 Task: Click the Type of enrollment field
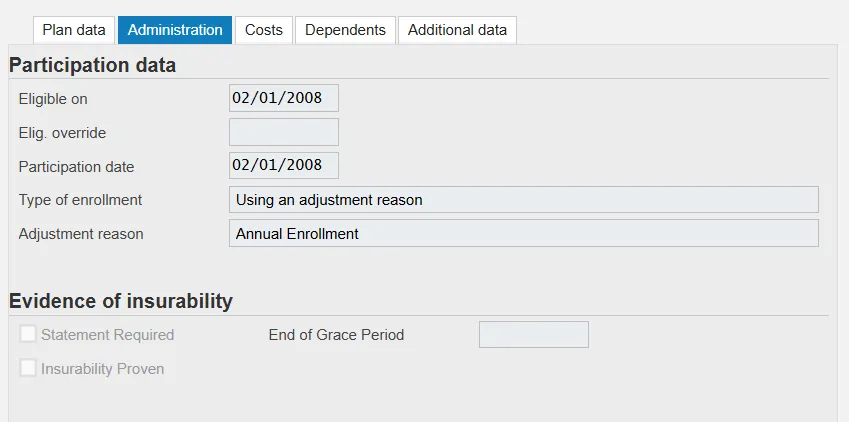[523, 199]
